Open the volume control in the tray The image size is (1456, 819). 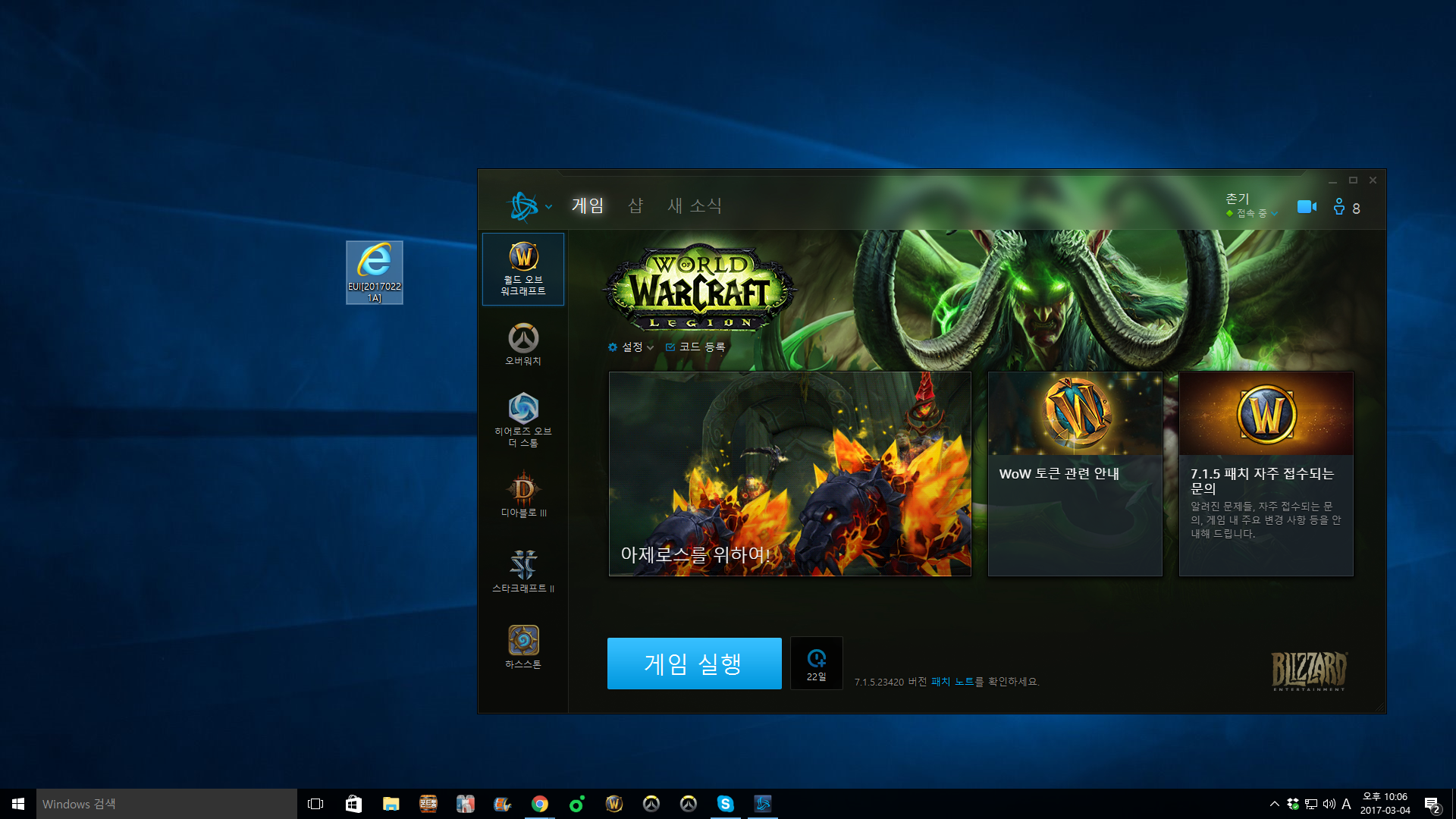[x=1329, y=804]
